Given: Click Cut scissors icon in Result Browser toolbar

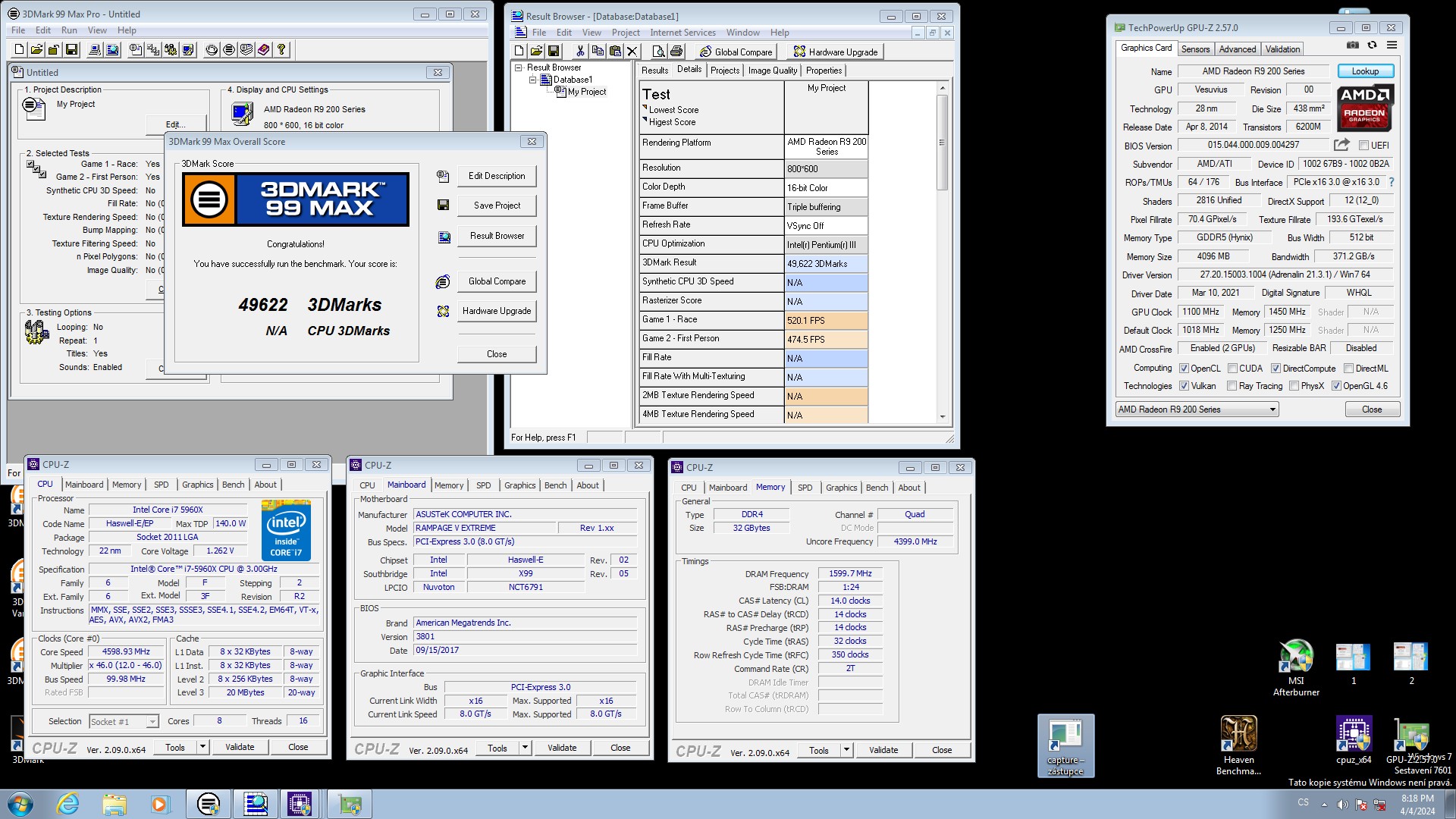Looking at the screenshot, I should click(580, 52).
